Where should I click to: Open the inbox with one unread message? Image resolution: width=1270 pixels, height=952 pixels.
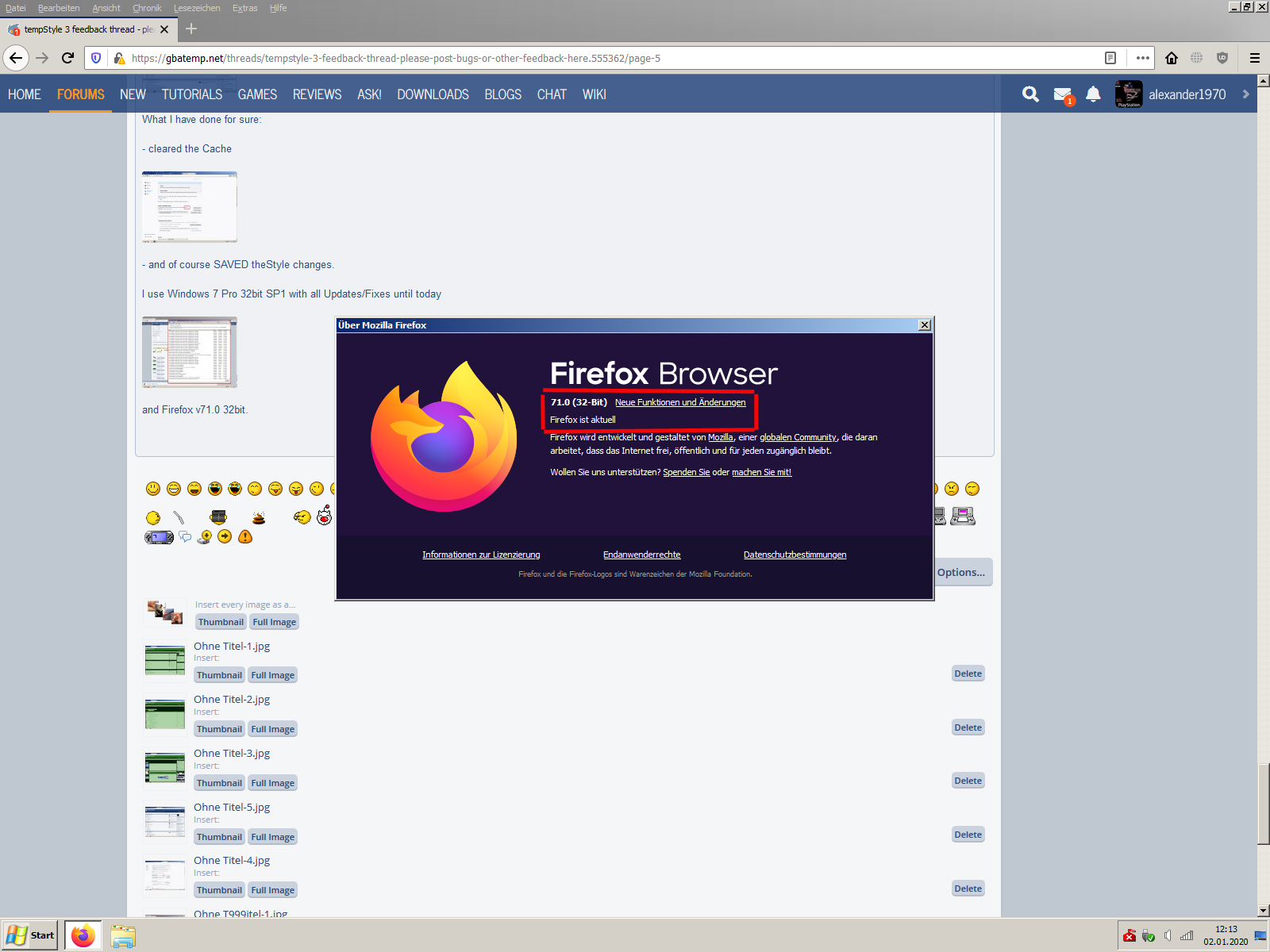(x=1063, y=94)
